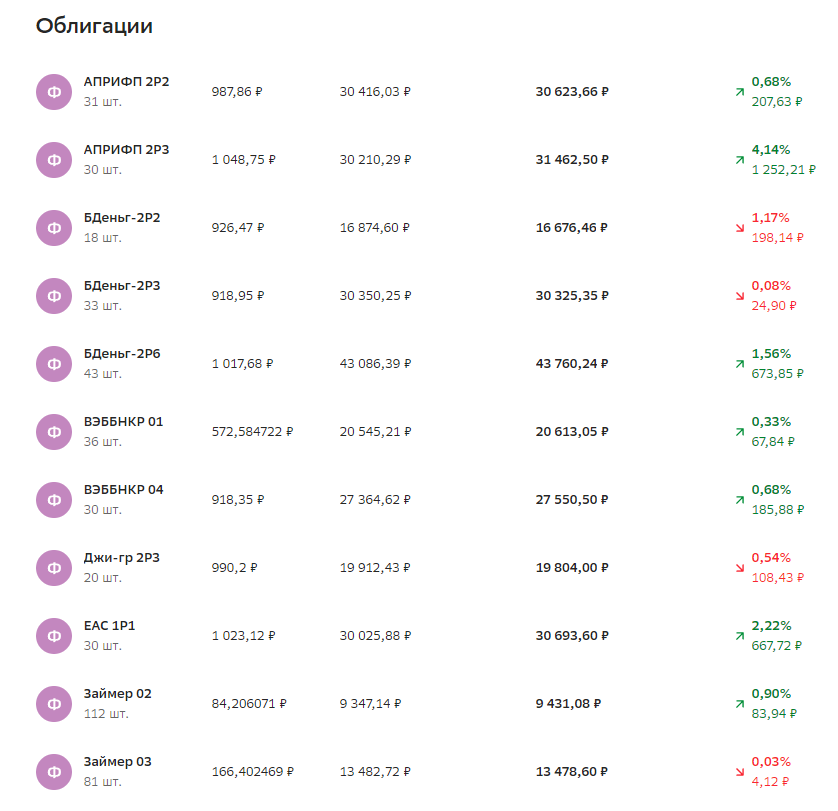The height and width of the screenshot is (811, 838).
Task: Click the 2,22% gain for ЕАС 1Р1
Action: coord(771,626)
